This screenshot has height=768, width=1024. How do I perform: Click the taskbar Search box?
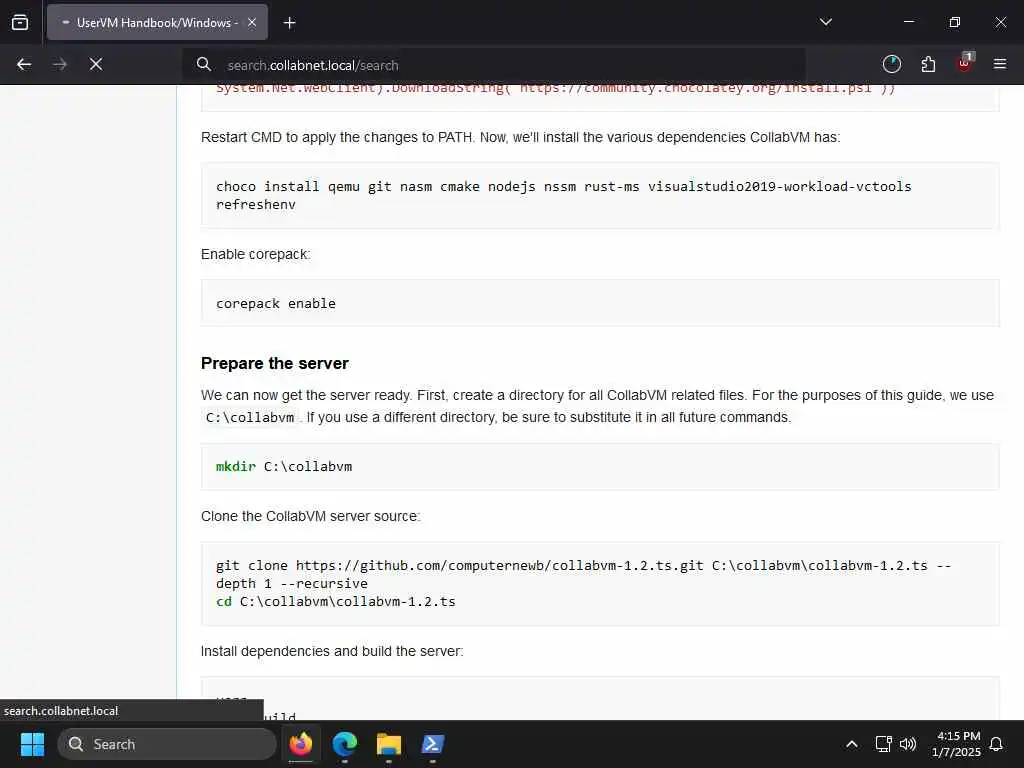click(167, 744)
